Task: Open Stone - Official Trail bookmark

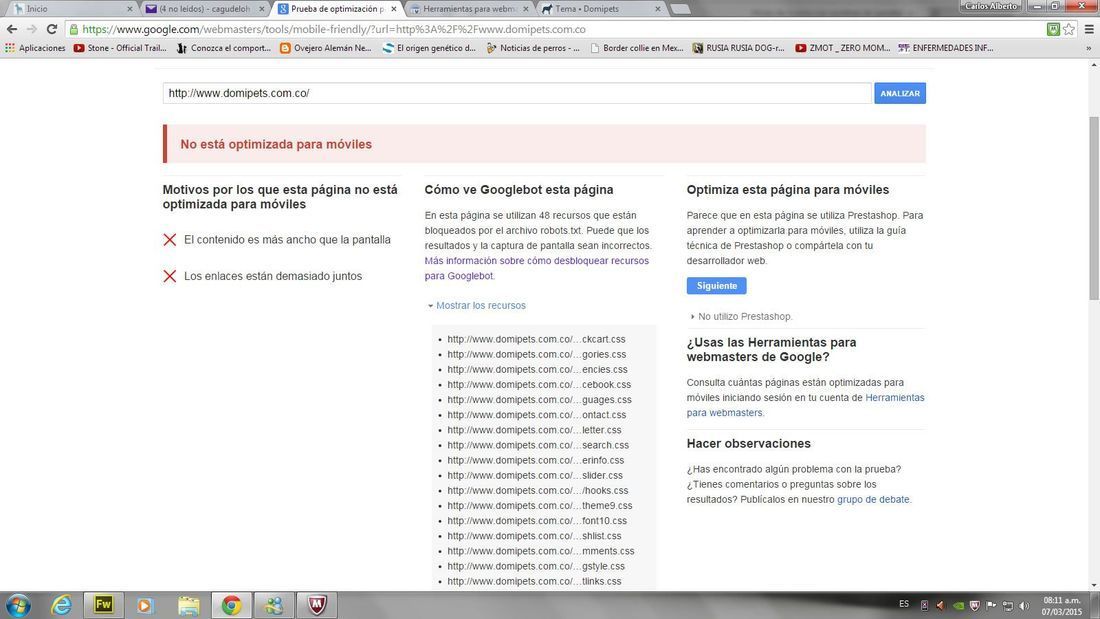Action: pyautogui.click(x=120, y=48)
